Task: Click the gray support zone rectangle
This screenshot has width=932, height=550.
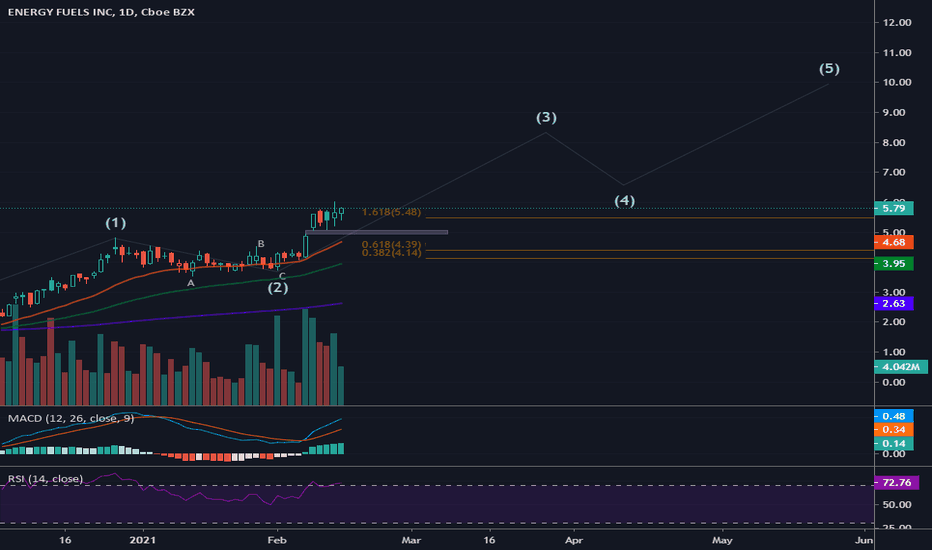Action: 376,232
